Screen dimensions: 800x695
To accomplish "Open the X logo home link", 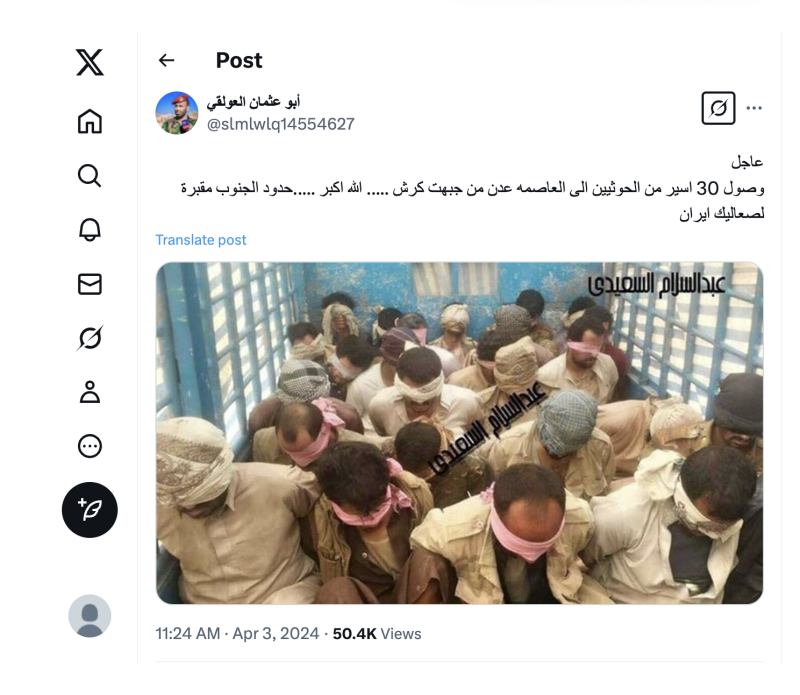I will 90,62.
